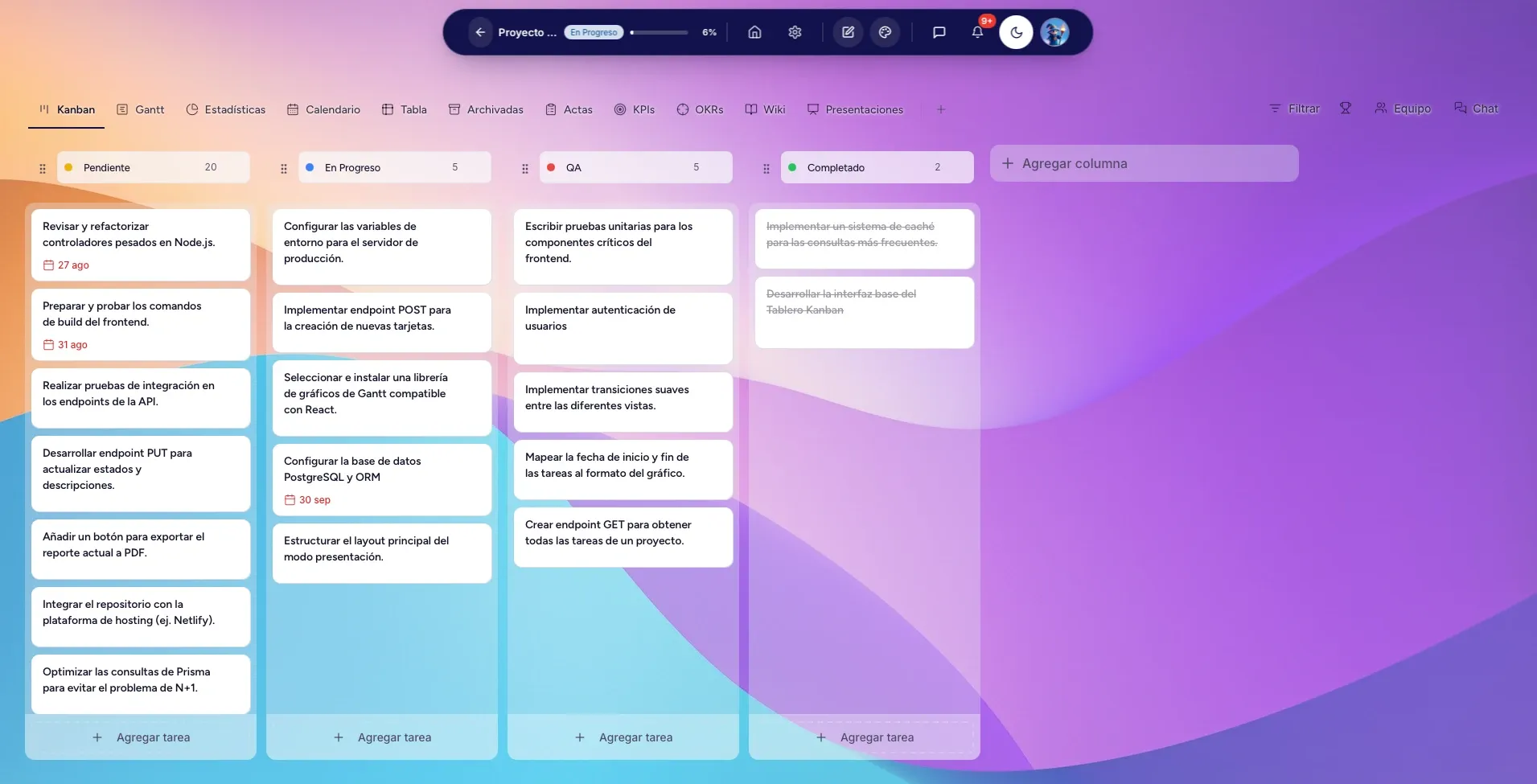Click the trophy icon next to Filtrar
Screen dimensions: 1537x784
pos(1346,109)
